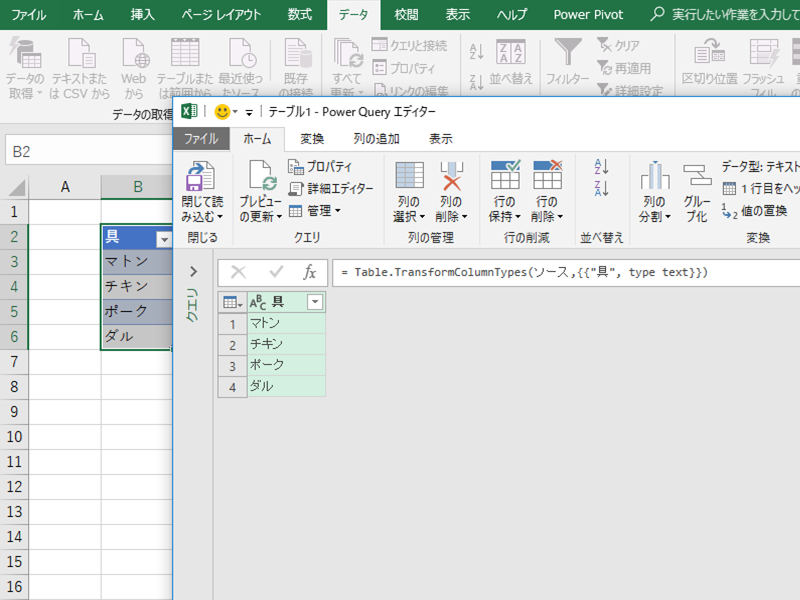Click From Web (Webから) icon in Excel
Screen dimensions: 800x600
tap(135, 53)
